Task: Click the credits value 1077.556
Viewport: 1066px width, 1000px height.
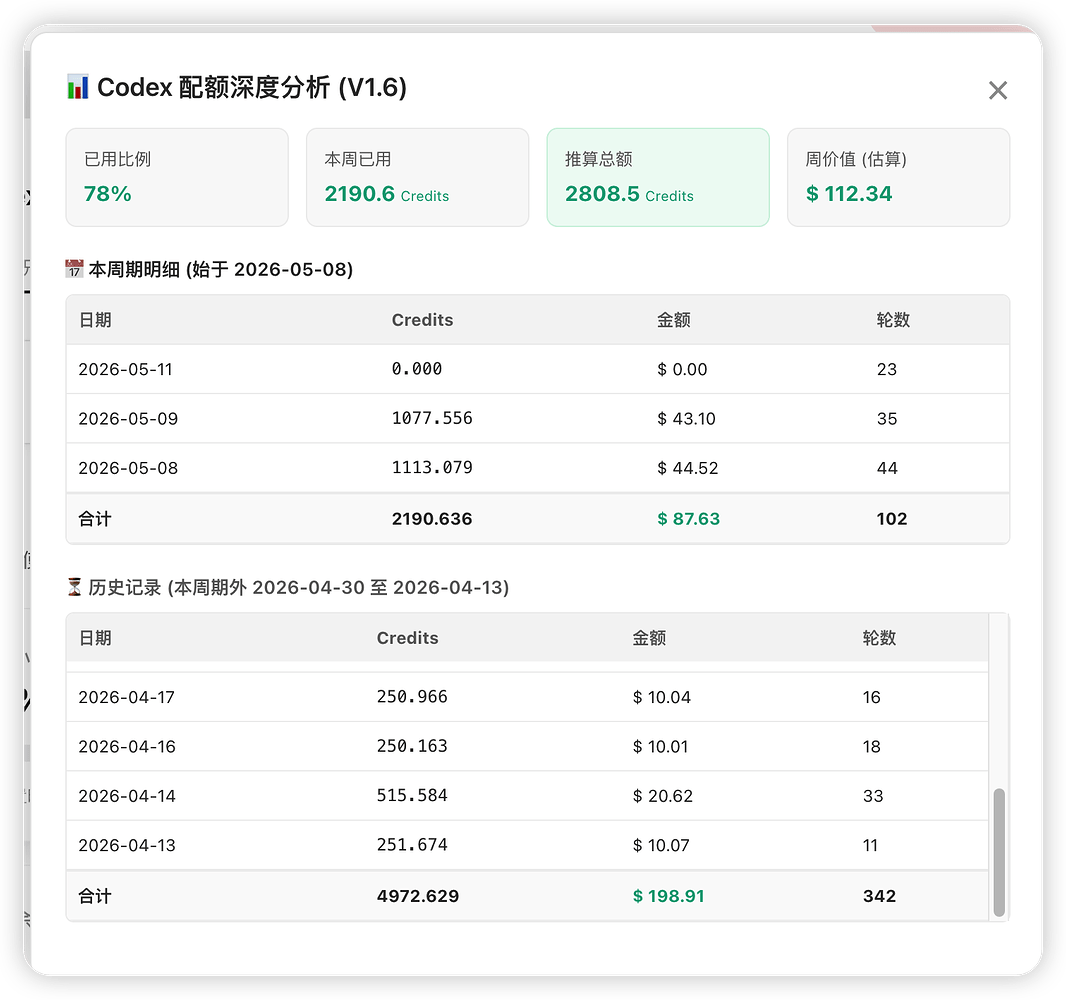Action: (x=432, y=418)
